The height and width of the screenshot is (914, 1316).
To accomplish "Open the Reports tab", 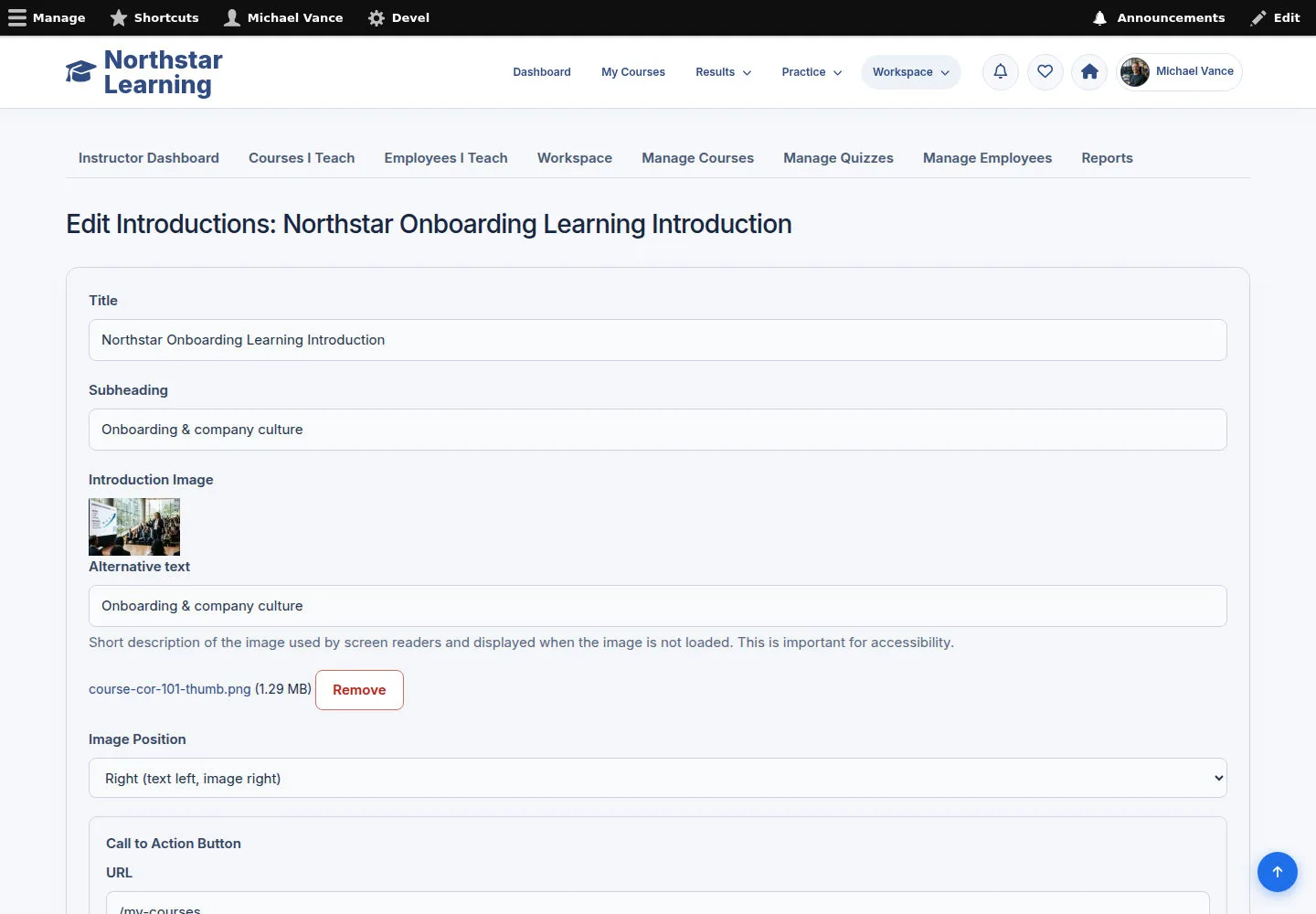I will pos(1108,158).
